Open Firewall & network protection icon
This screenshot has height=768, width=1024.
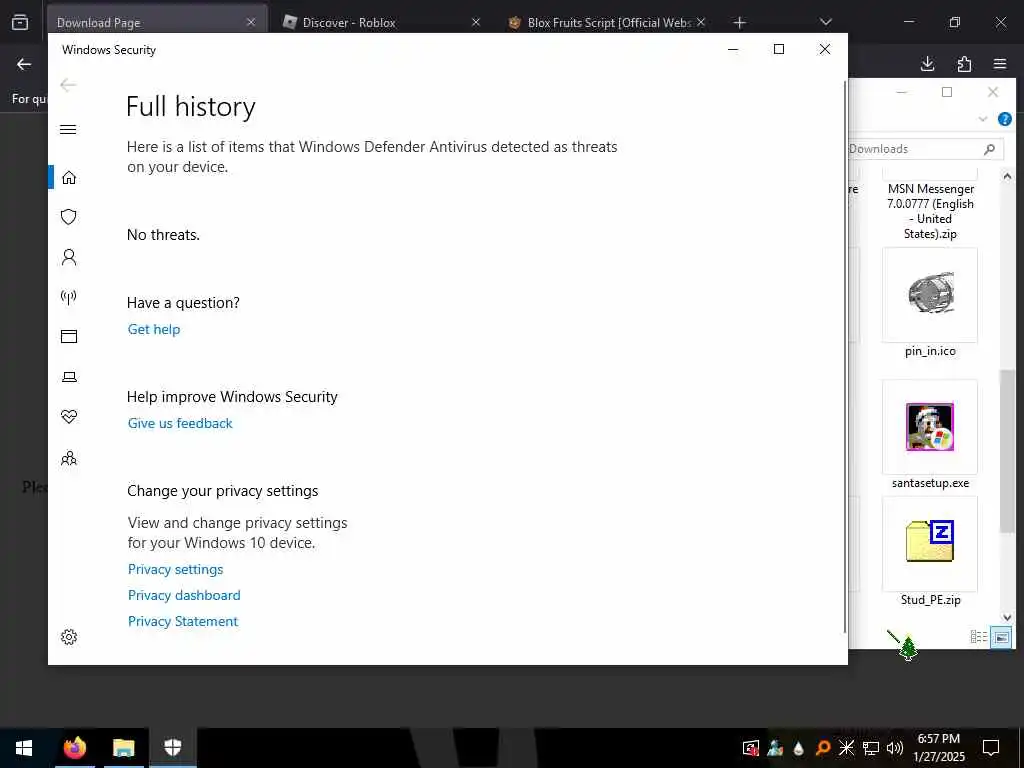click(69, 297)
